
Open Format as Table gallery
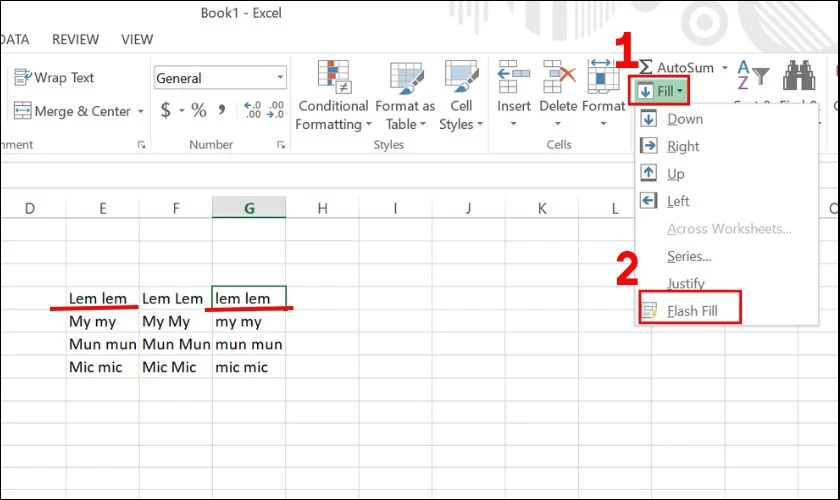(406, 95)
